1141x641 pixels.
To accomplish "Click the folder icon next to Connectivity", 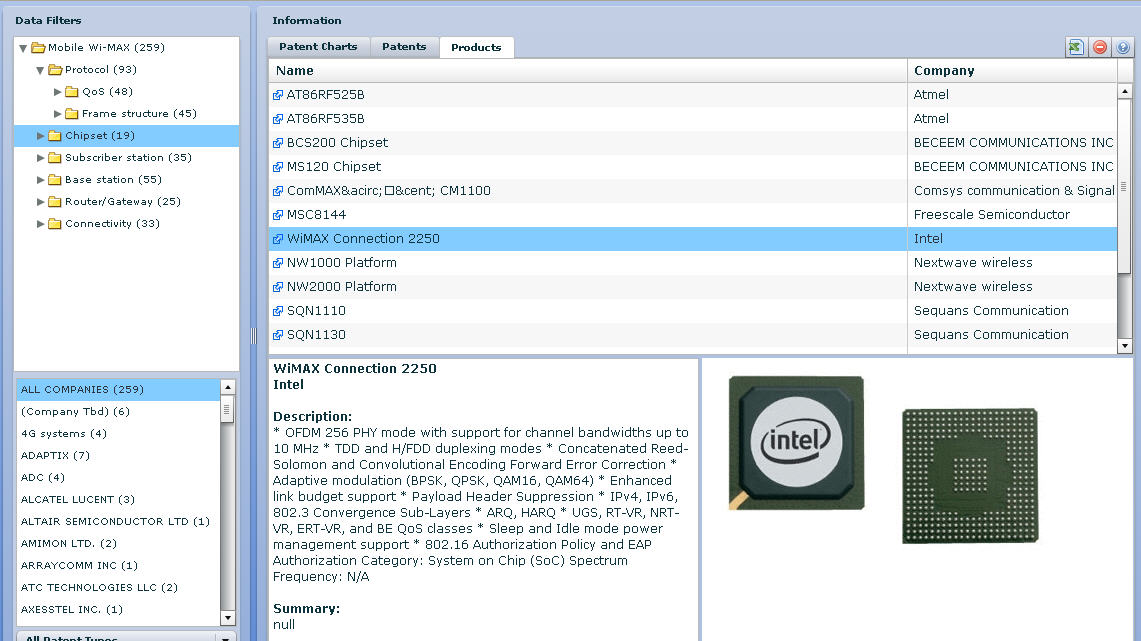I will (54, 224).
